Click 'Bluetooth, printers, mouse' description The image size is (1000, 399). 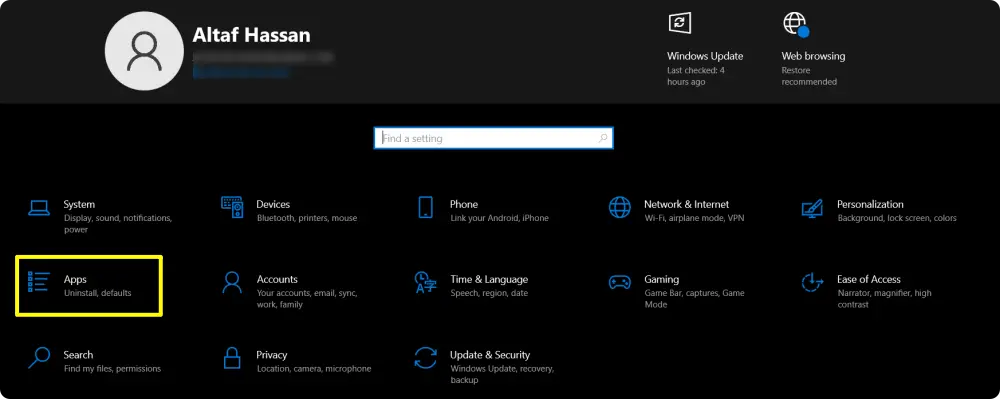[x=307, y=218]
